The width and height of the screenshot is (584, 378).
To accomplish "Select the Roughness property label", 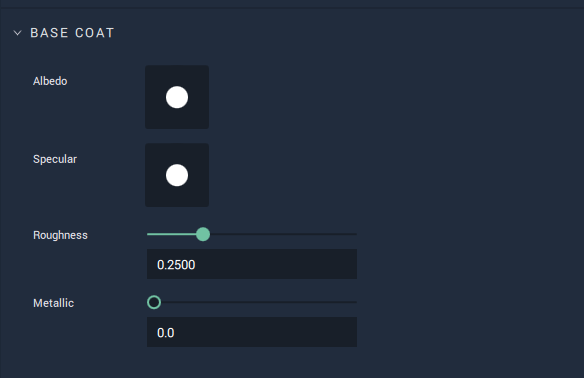I will coord(60,235).
